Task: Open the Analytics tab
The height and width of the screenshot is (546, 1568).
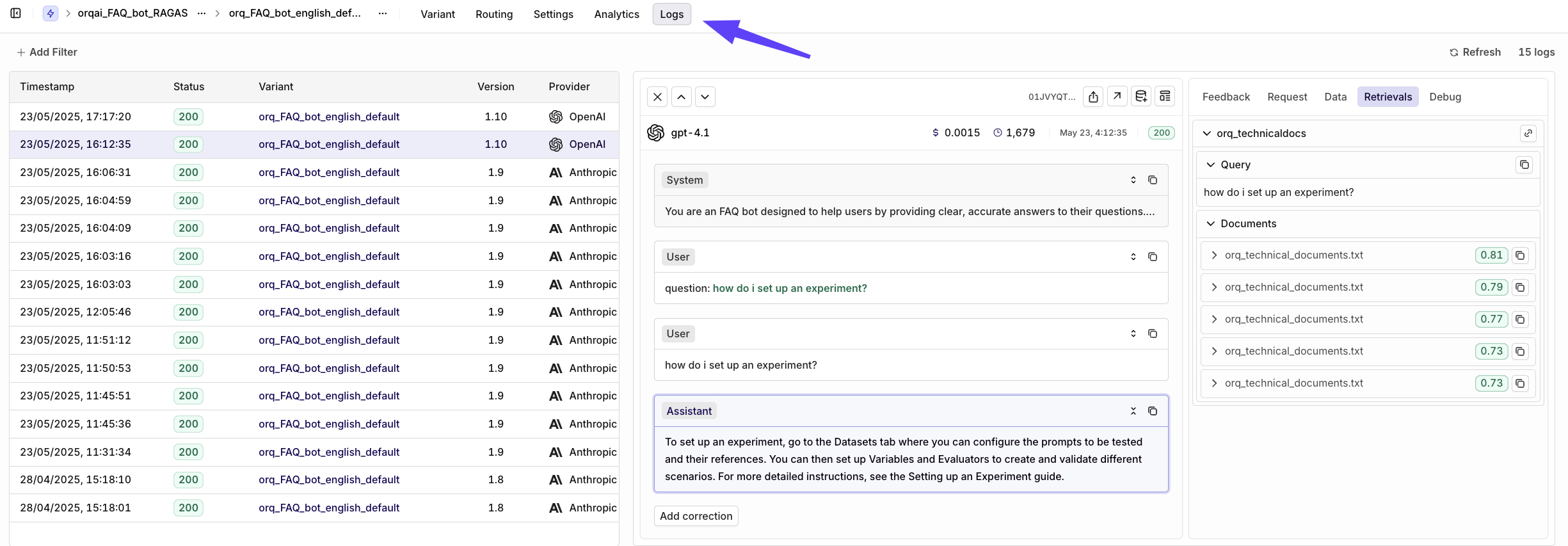Action: [616, 14]
